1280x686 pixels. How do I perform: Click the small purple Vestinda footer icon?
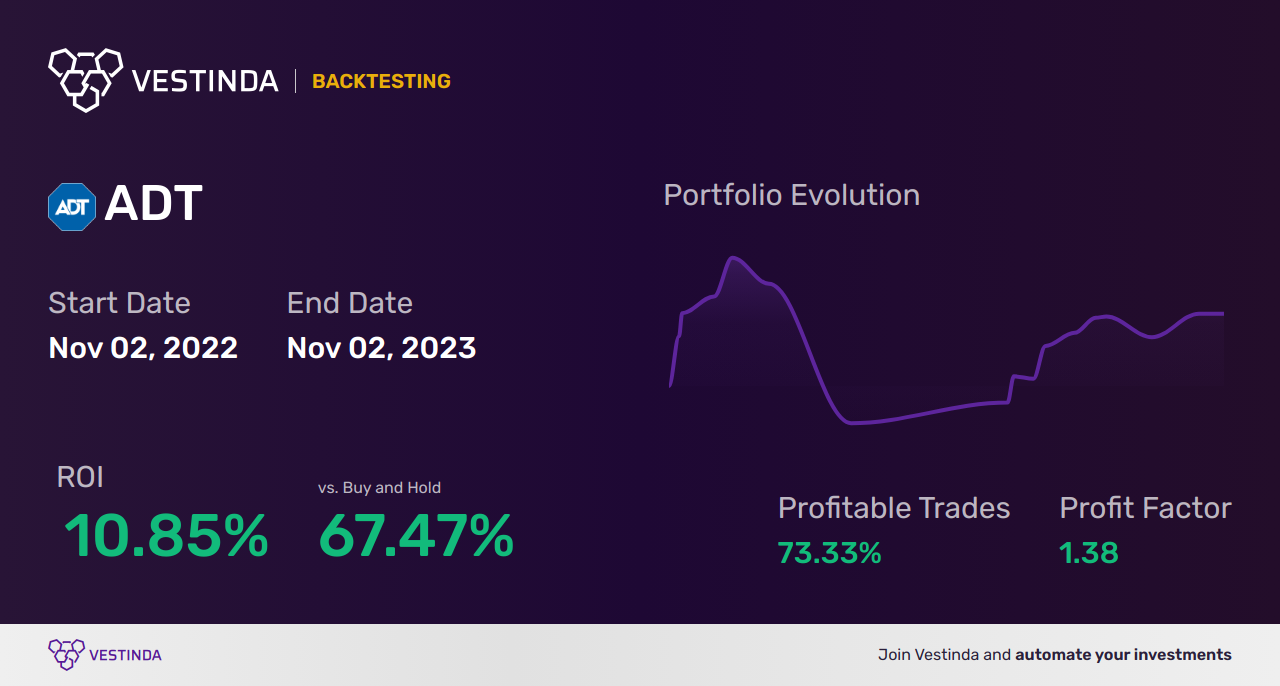pyautogui.click(x=66, y=655)
